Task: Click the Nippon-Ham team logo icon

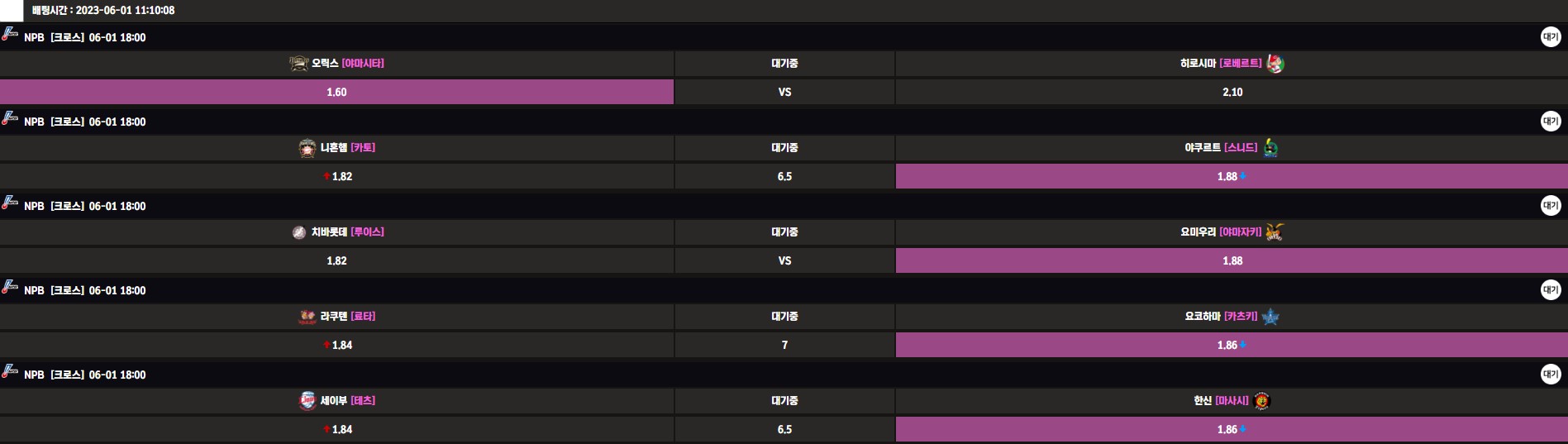Action: [307, 148]
